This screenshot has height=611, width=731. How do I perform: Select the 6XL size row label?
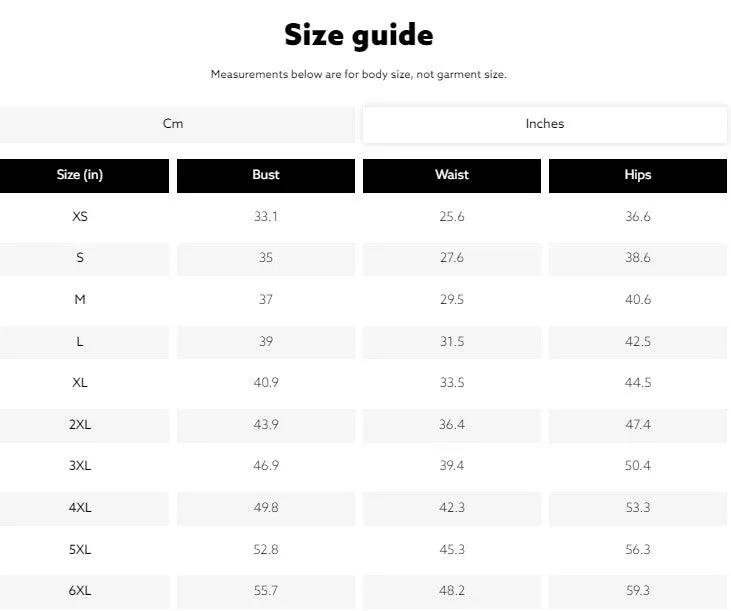coord(80,591)
